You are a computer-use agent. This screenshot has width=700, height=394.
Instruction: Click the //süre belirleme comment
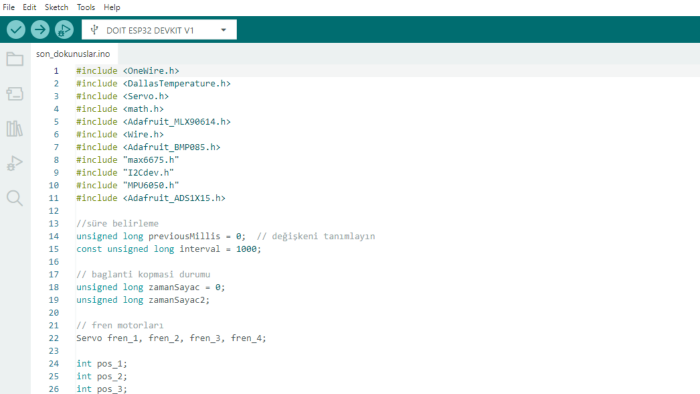pyautogui.click(x=117, y=223)
